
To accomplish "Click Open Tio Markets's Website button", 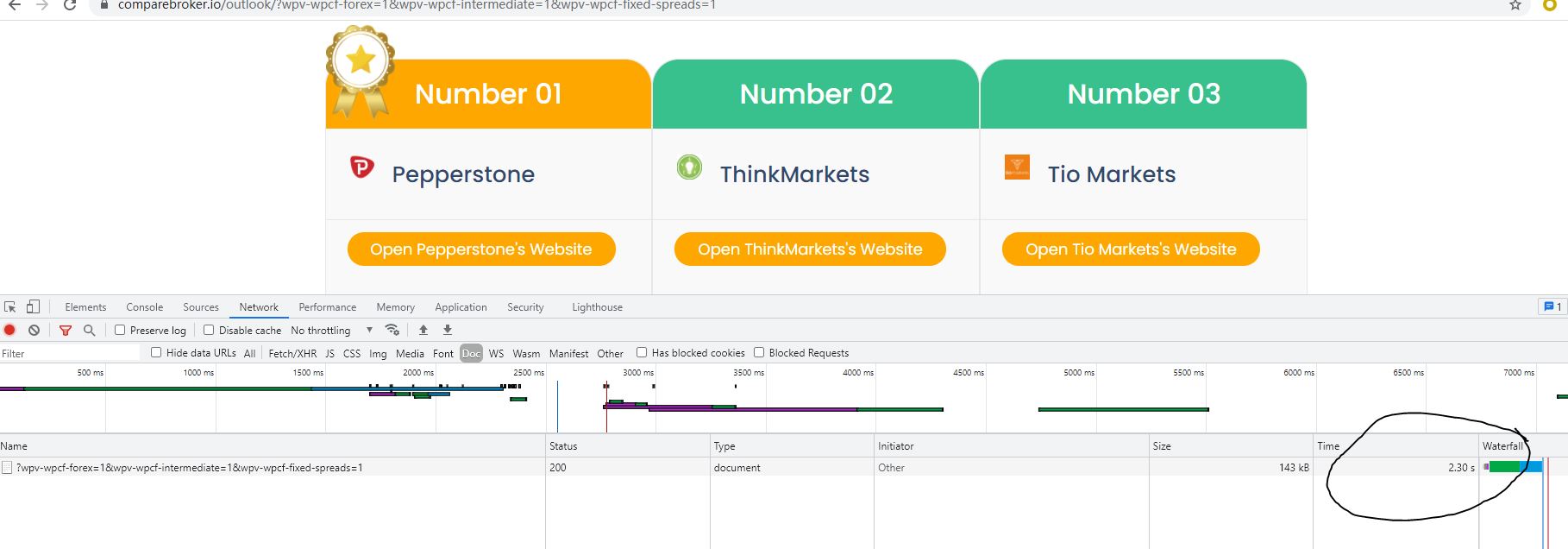I will click(x=1131, y=249).
